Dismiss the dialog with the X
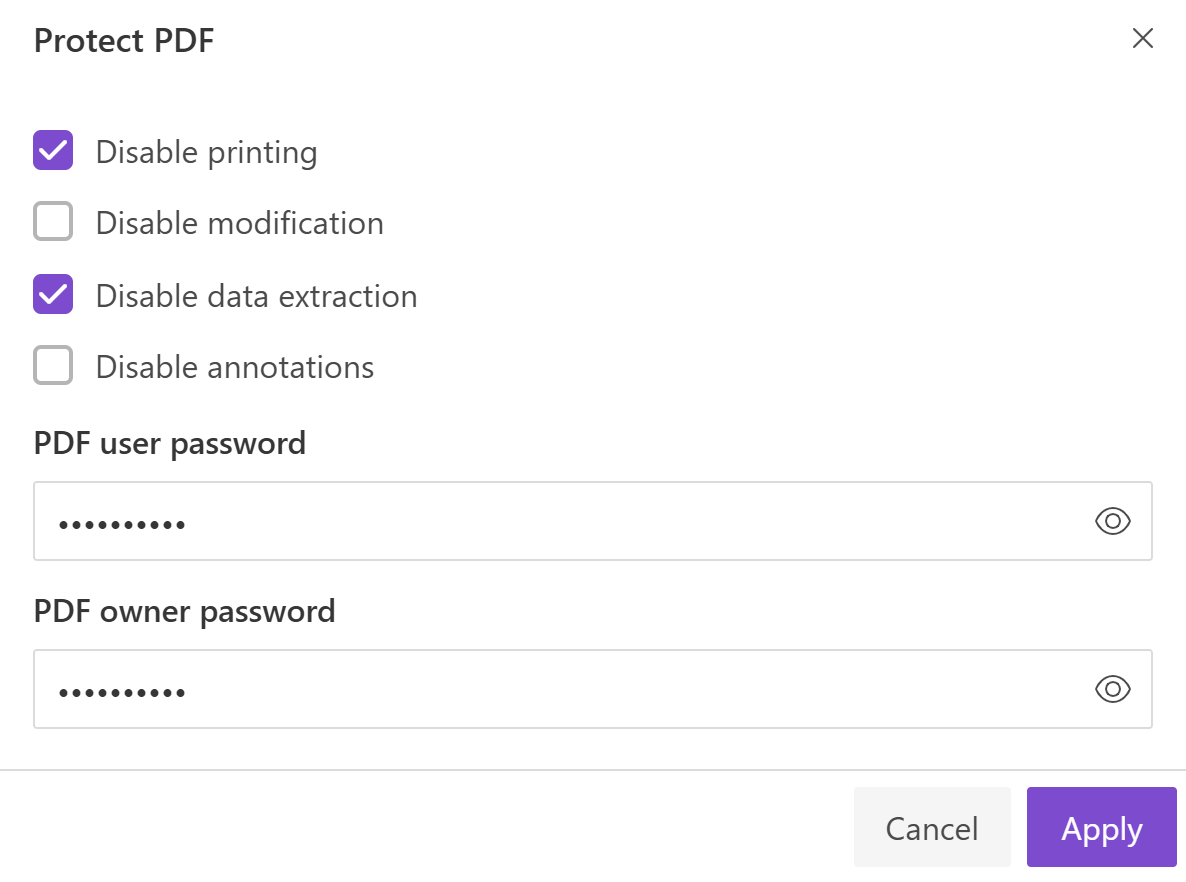This screenshot has height=882, width=1186. click(1142, 38)
